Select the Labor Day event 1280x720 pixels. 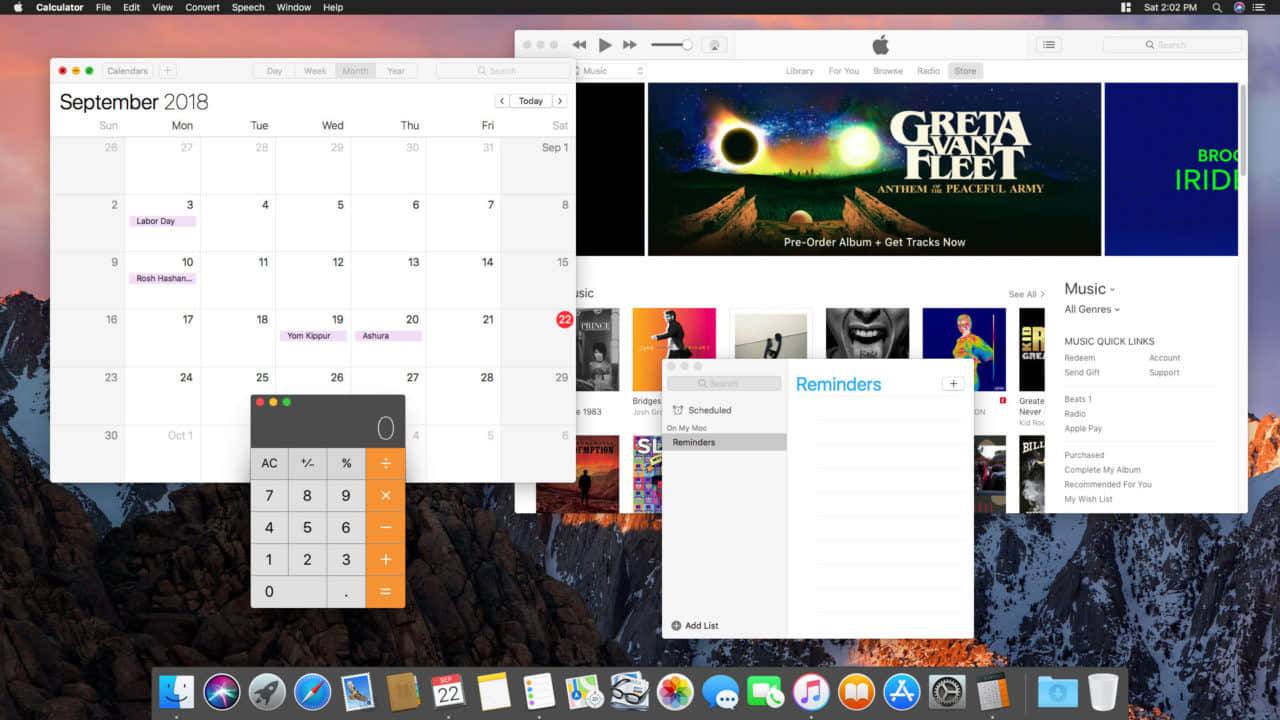click(162, 221)
